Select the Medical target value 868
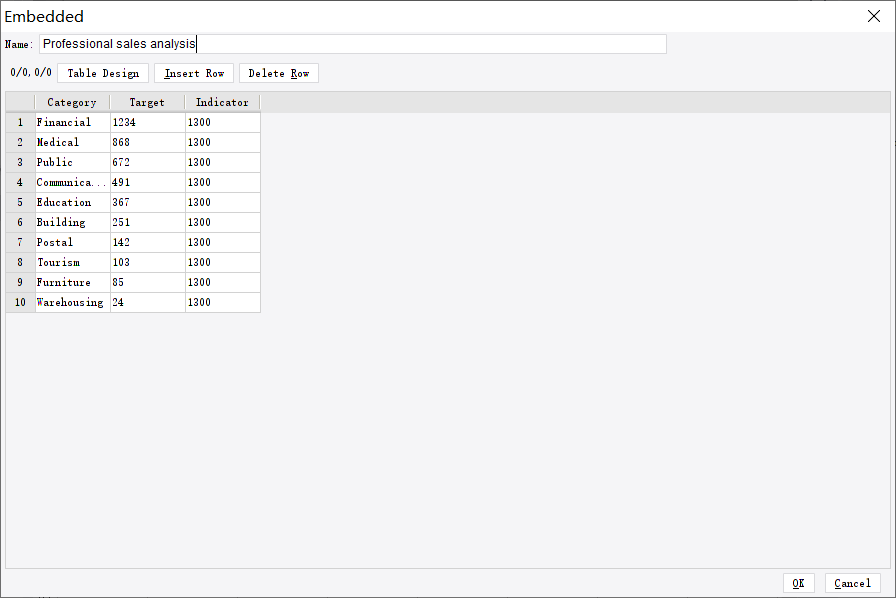The image size is (896, 598). coord(146,142)
